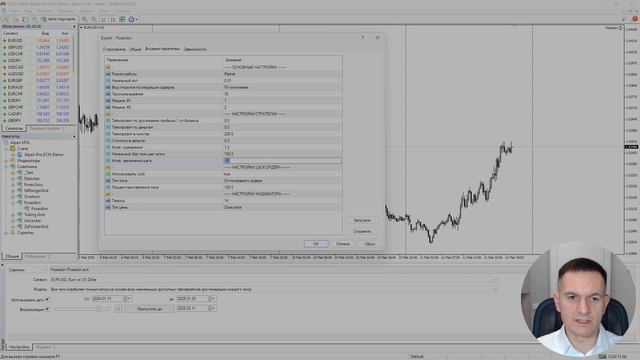This screenshot has width=640, height=360.
Task: Open the От date picker dropdown
Action: click(129, 299)
